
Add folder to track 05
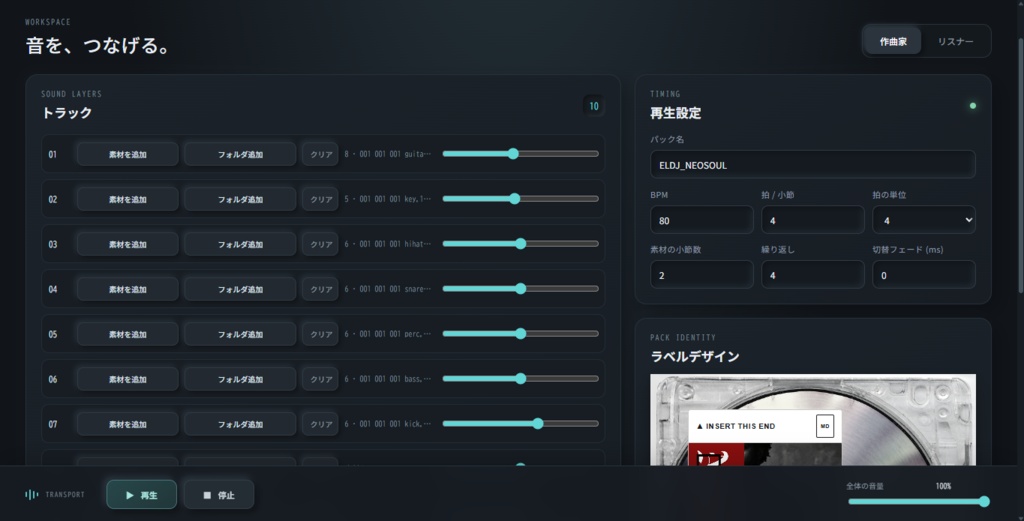[240, 334]
